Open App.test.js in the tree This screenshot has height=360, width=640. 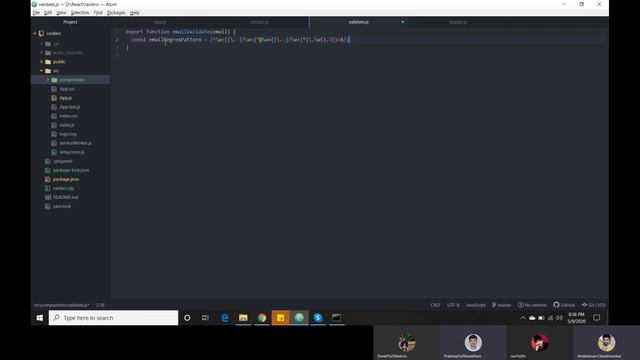pos(70,107)
